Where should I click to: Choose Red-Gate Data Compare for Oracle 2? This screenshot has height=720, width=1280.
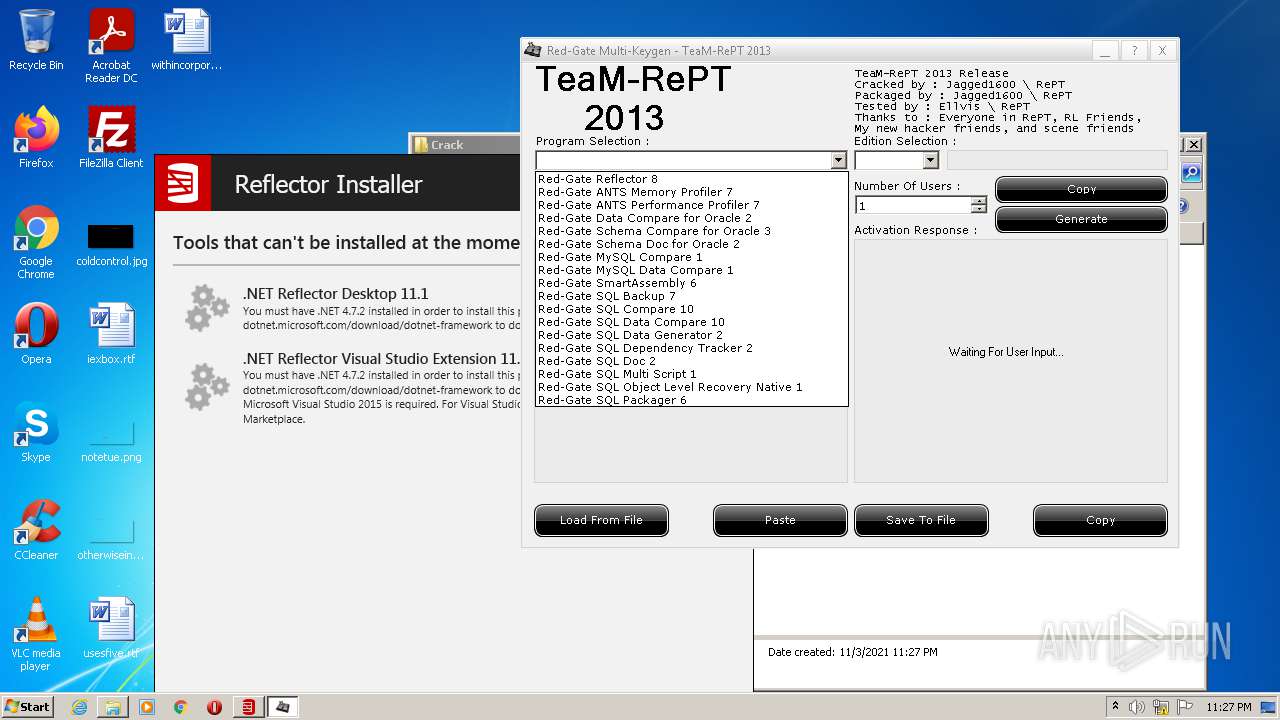pyautogui.click(x=691, y=218)
